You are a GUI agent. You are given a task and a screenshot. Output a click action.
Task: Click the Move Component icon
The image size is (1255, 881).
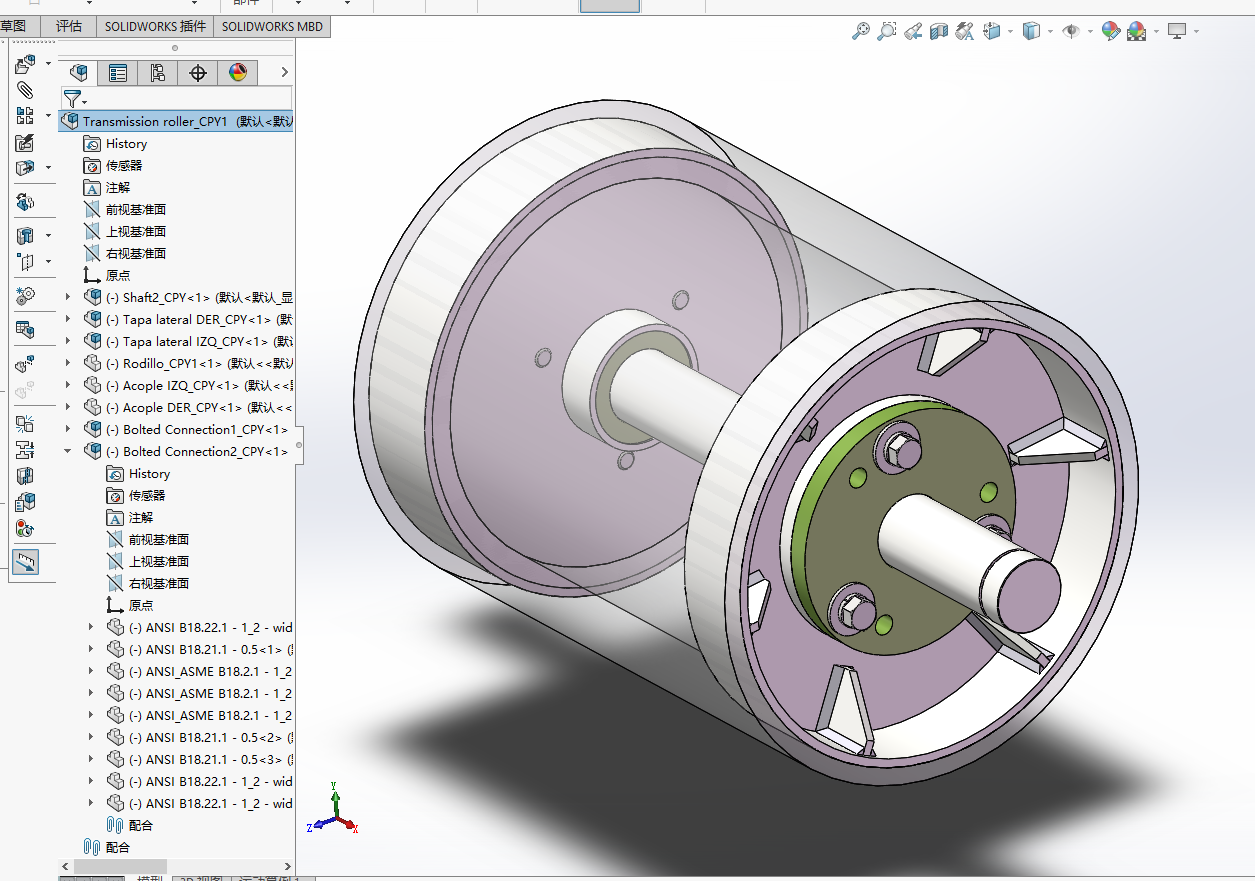25,168
